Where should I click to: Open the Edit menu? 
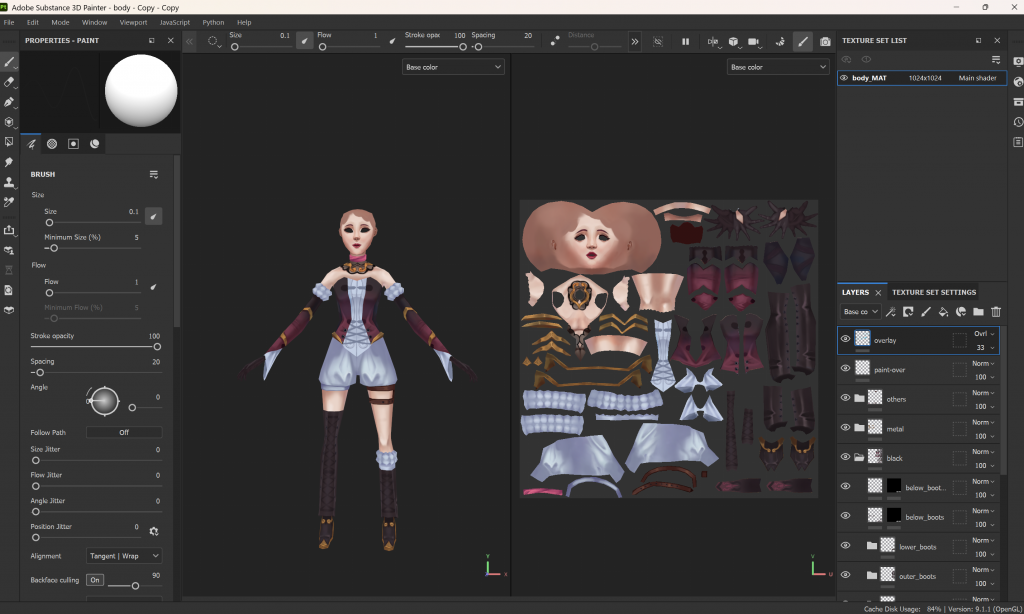coord(33,22)
